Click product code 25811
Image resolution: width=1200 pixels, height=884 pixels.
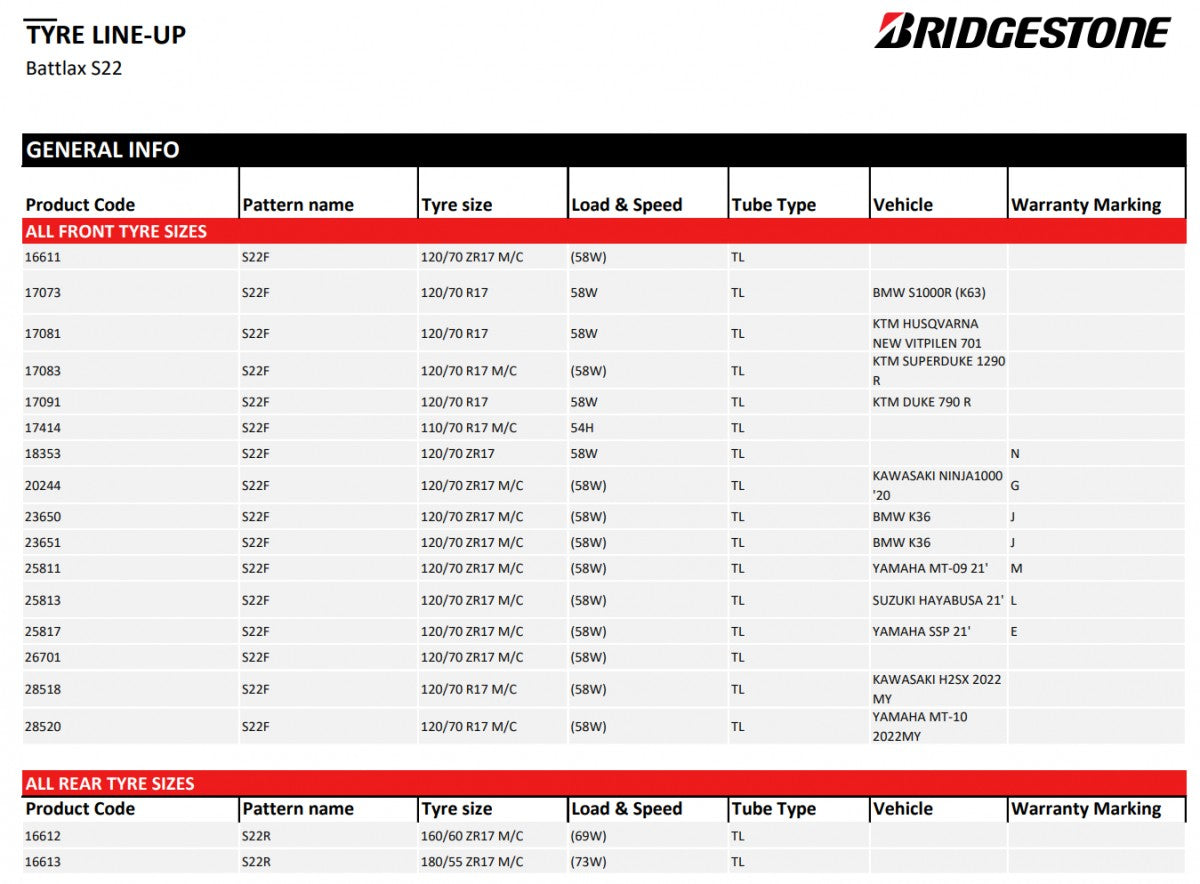(43, 569)
